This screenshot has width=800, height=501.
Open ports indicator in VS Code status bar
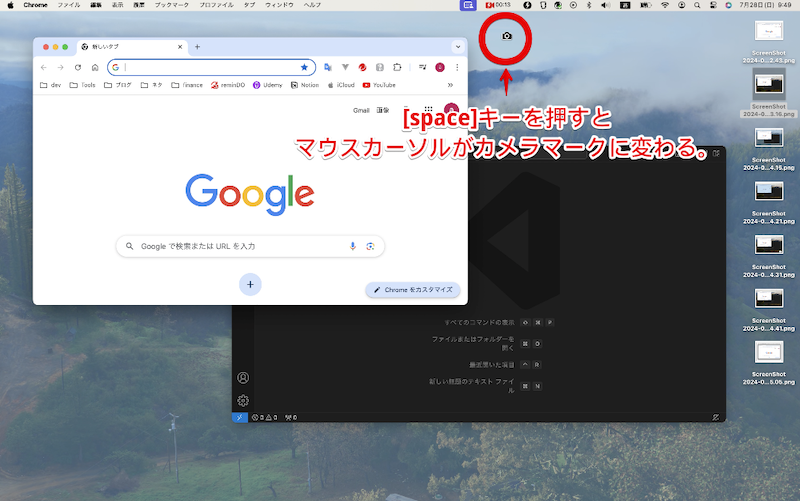click(x=291, y=417)
